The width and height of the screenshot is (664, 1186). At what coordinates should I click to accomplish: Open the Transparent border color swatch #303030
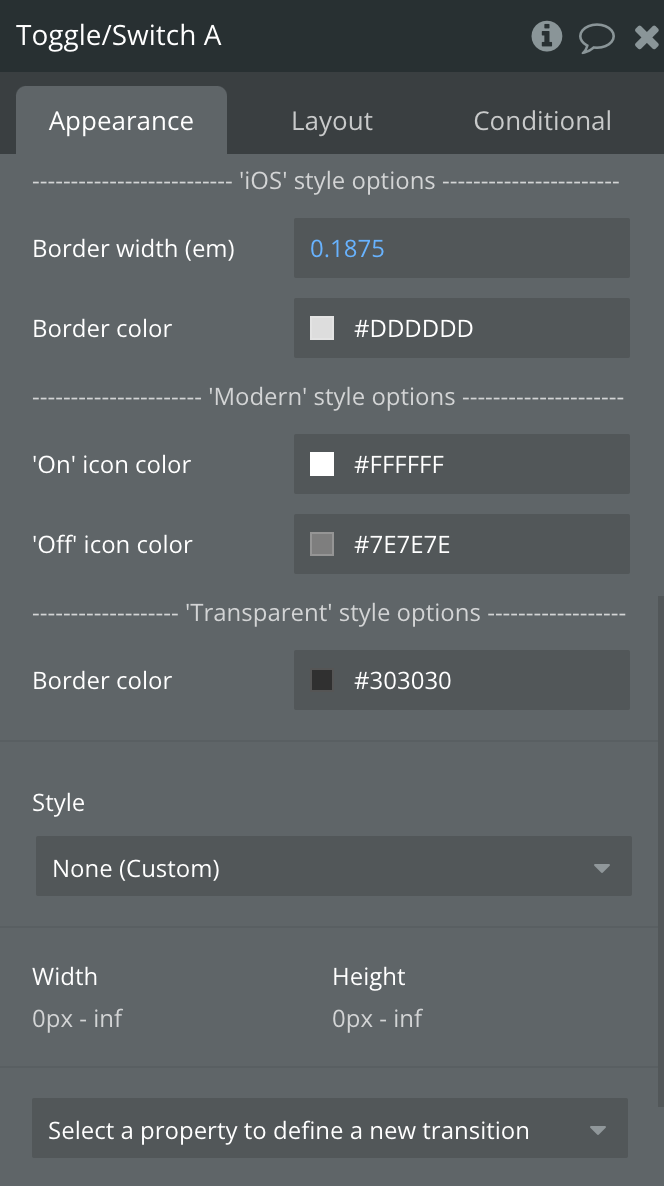(x=322, y=680)
